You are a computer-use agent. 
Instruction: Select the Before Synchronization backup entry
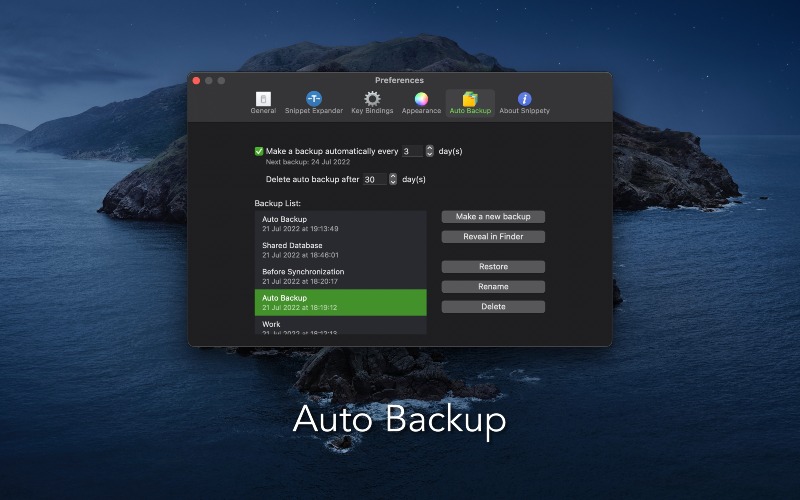click(340, 276)
